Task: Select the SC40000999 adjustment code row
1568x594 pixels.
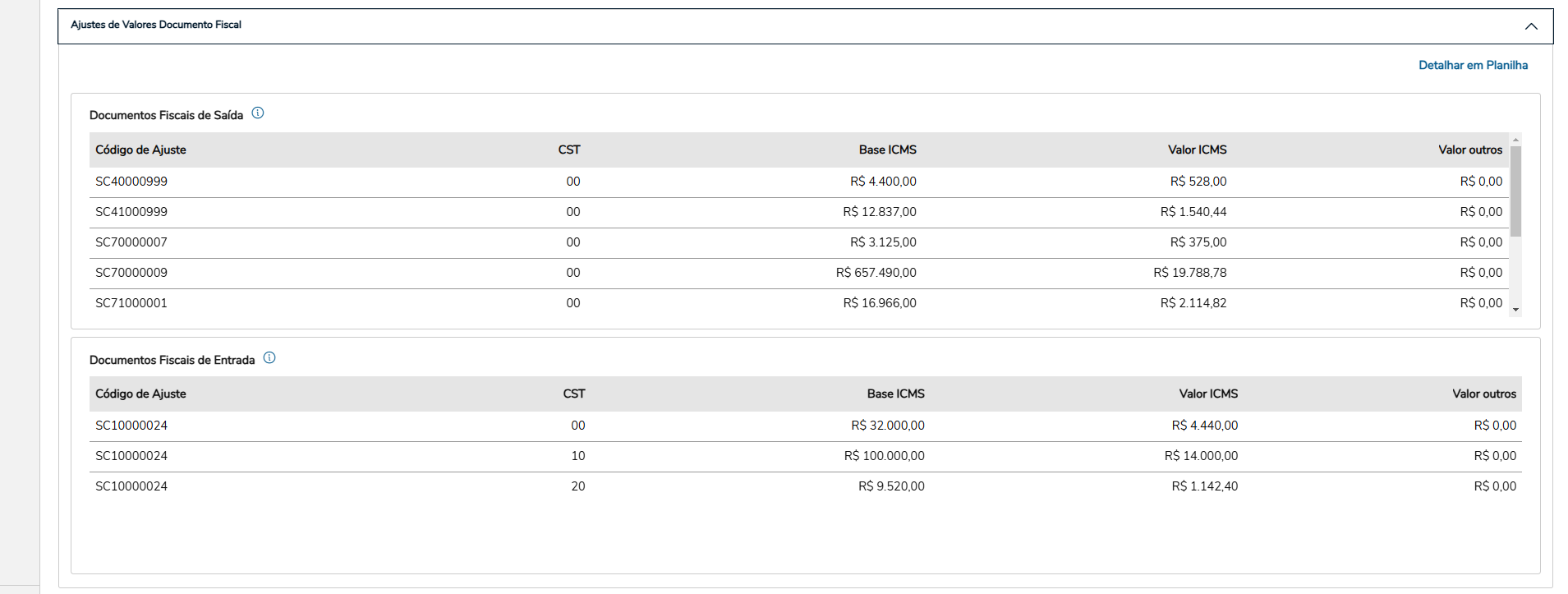Action: coord(131,182)
